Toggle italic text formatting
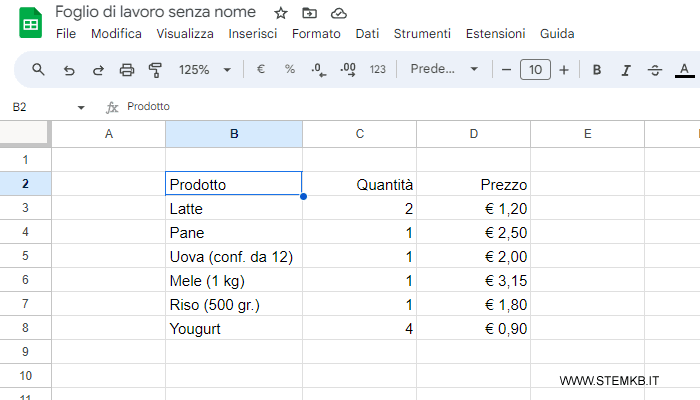Image resolution: width=700 pixels, height=400 pixels. [x=626, y=70]
